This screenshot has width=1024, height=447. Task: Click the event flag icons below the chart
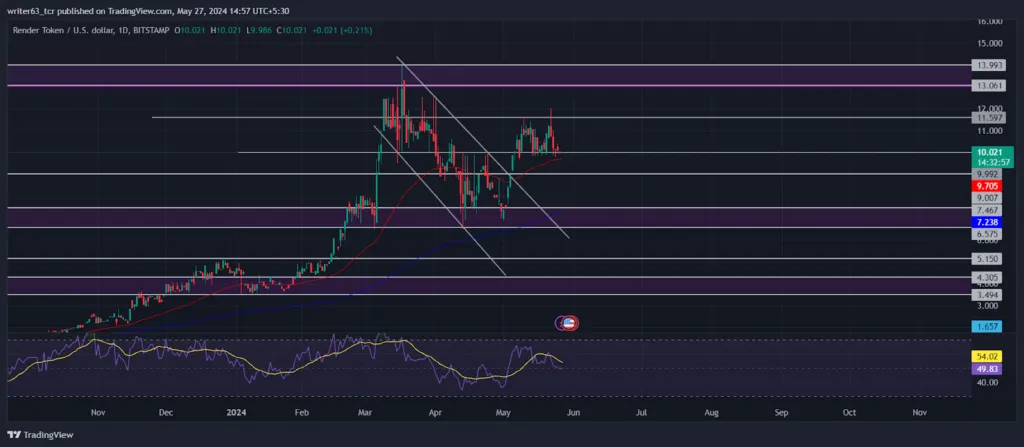tap(566, 322)
